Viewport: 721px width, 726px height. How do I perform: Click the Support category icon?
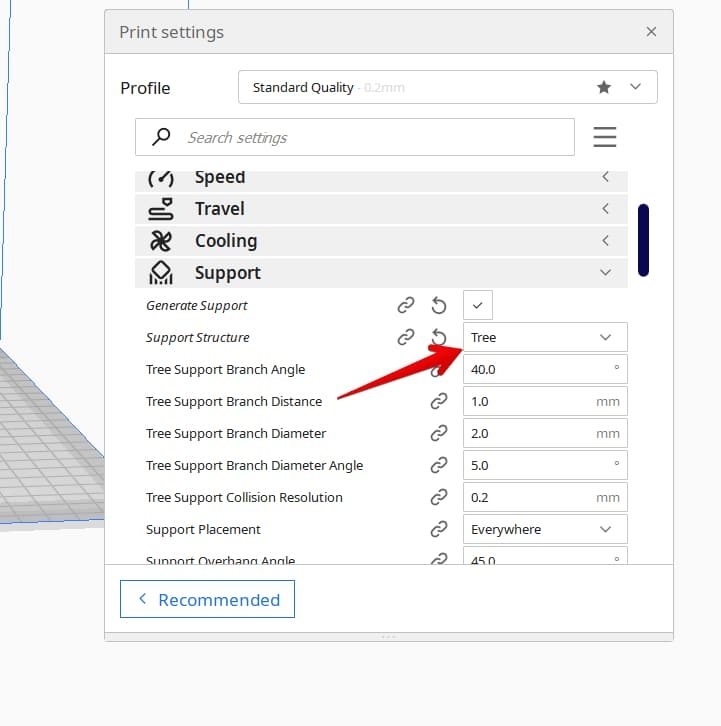click(161, 273)
